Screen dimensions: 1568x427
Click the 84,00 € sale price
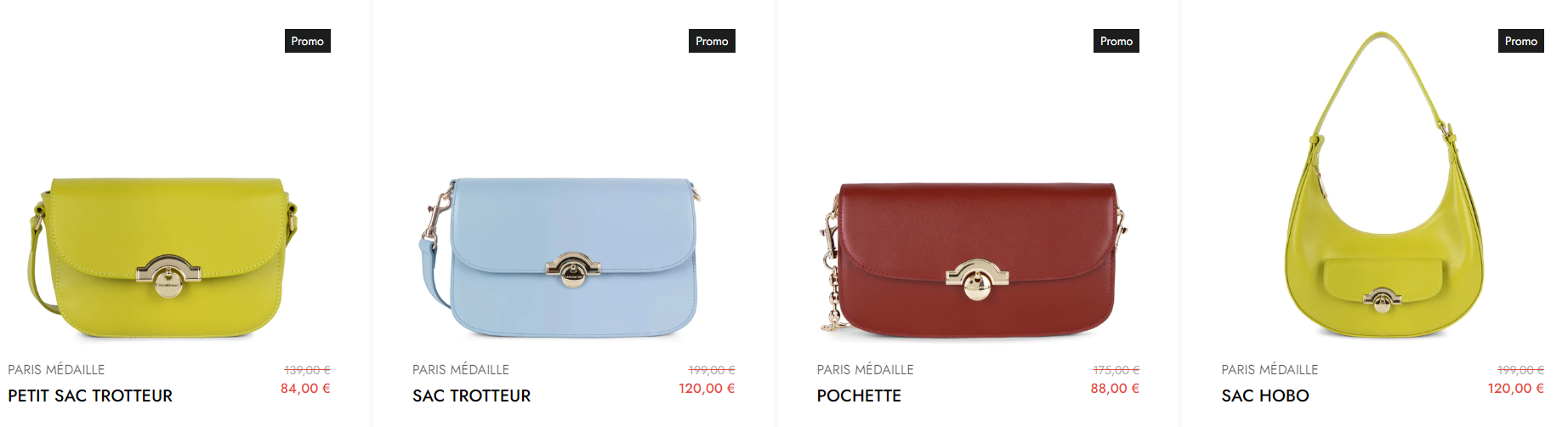tap(305, 388)
